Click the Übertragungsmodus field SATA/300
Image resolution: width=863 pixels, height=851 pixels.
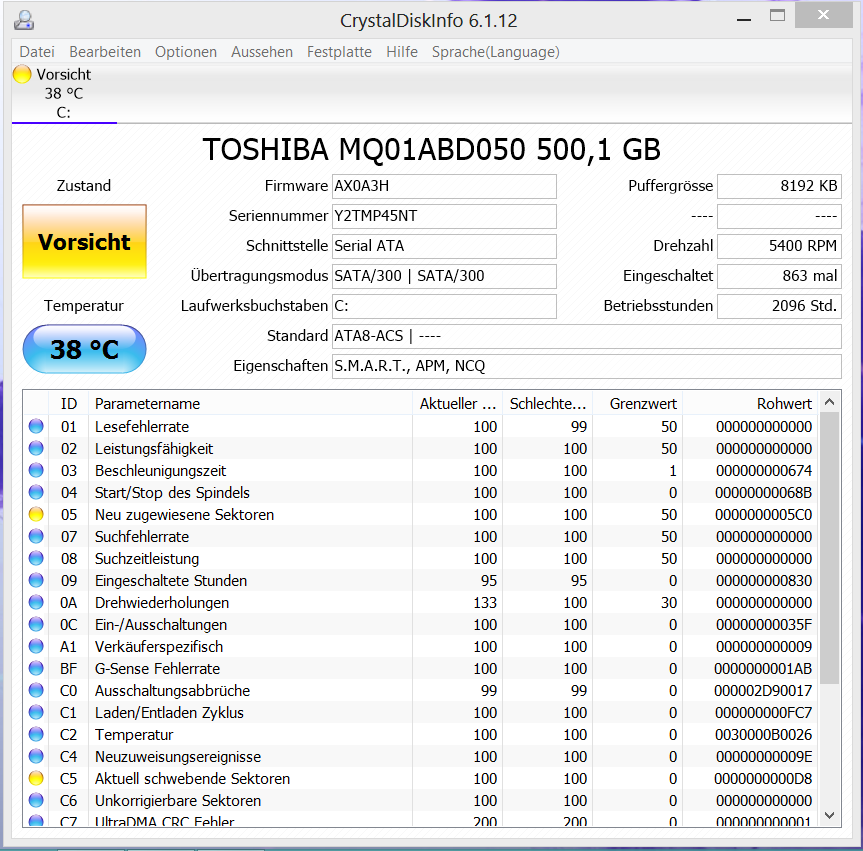pyautogui.click(x=444, y=276)
